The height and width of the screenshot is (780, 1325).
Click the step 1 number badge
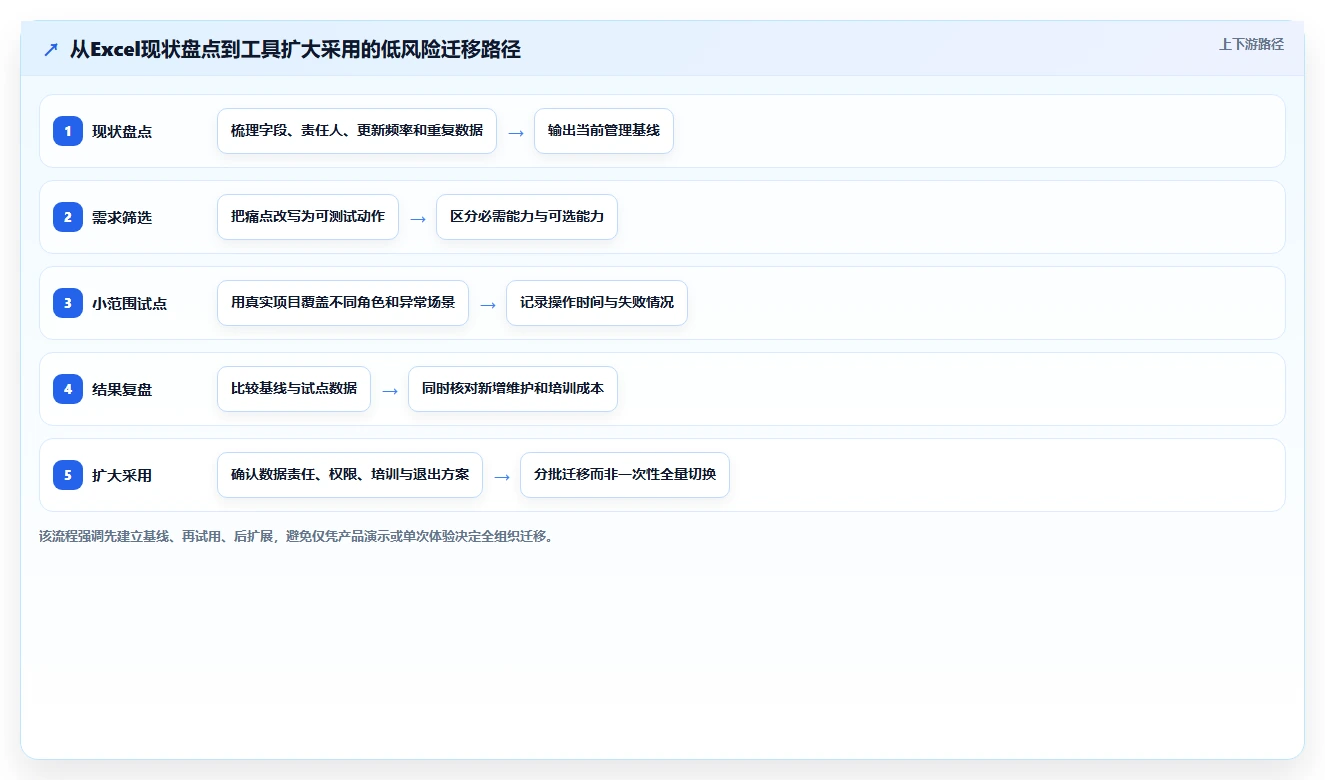(68, 131)
